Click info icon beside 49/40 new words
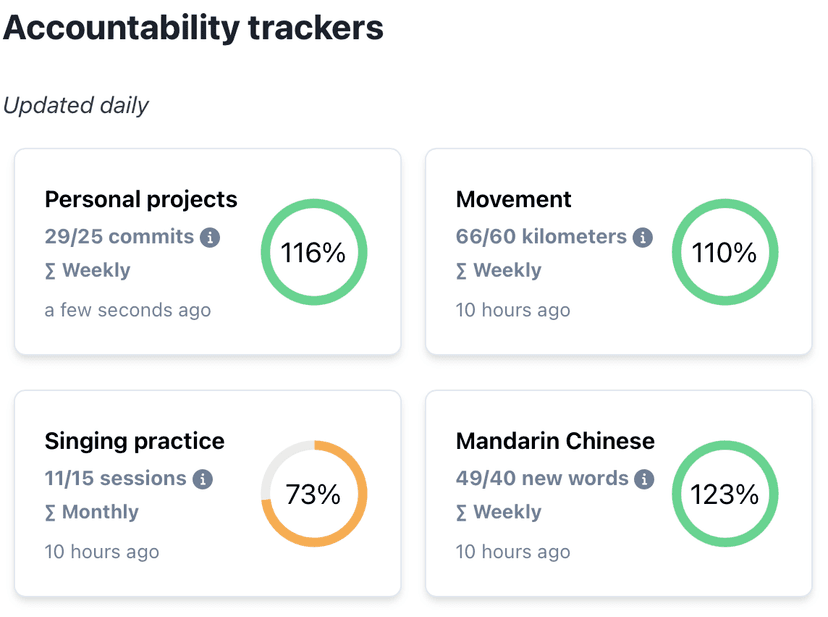Image resolution: width=828 pixels, height=617 pixels. pyautogui.click(x=644, y=479)
